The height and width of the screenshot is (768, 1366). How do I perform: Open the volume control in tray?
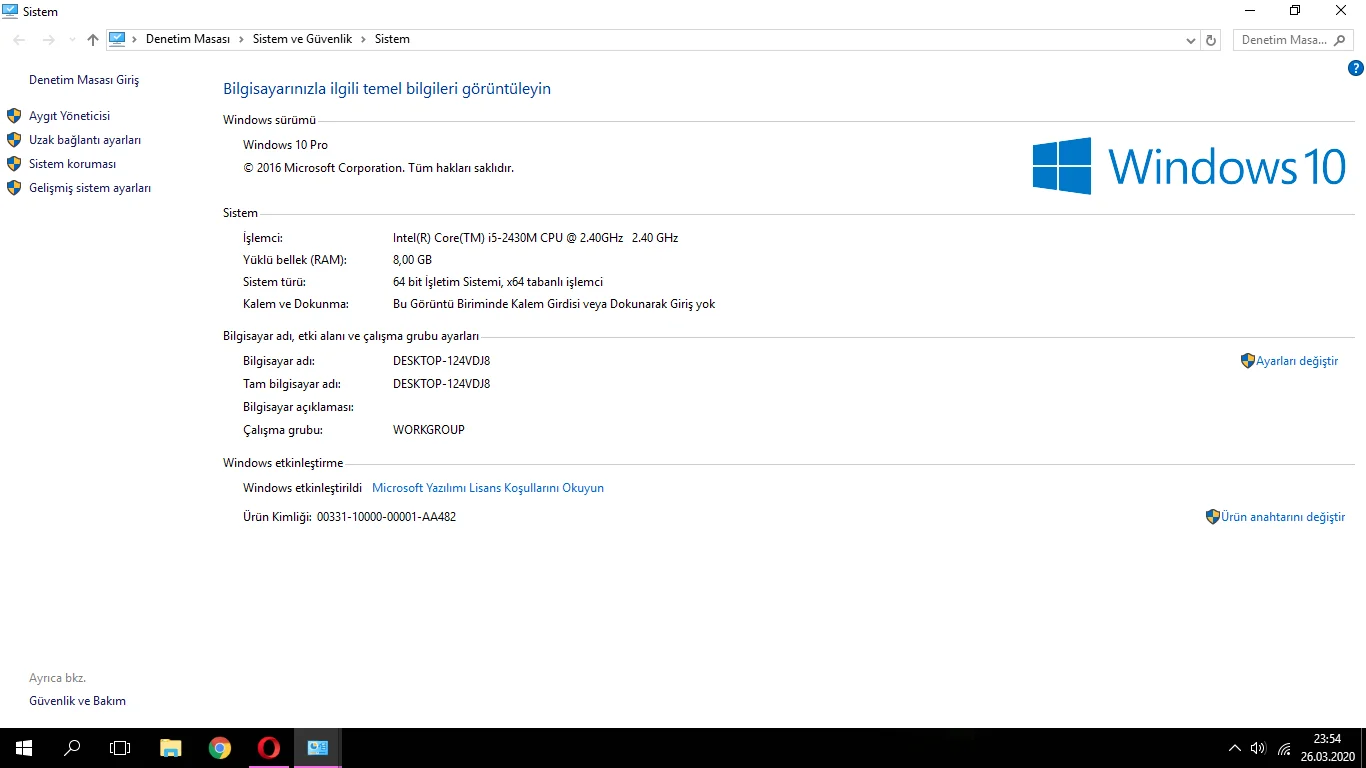[1258, 748]
